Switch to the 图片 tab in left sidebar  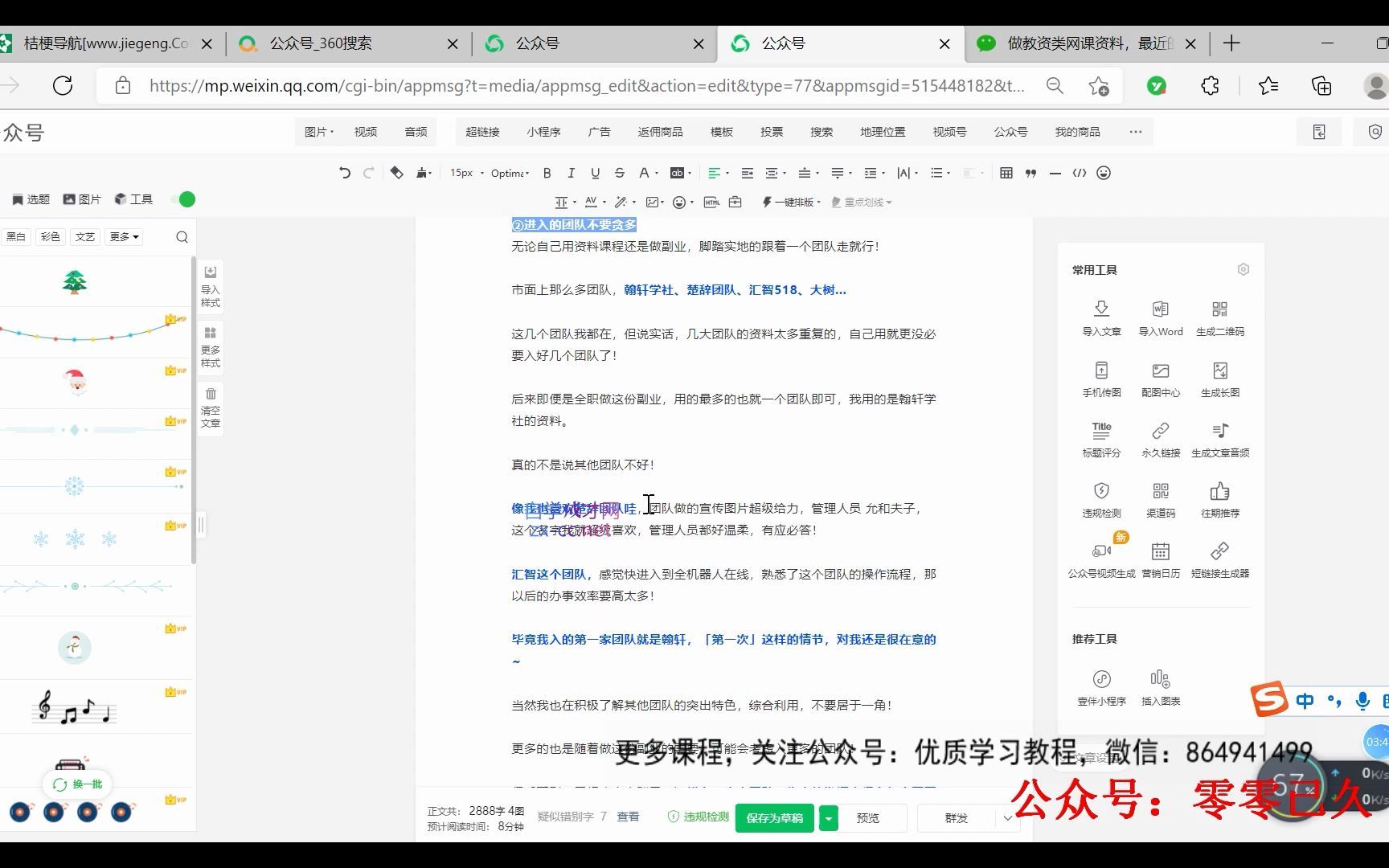[x=81, y=199]
